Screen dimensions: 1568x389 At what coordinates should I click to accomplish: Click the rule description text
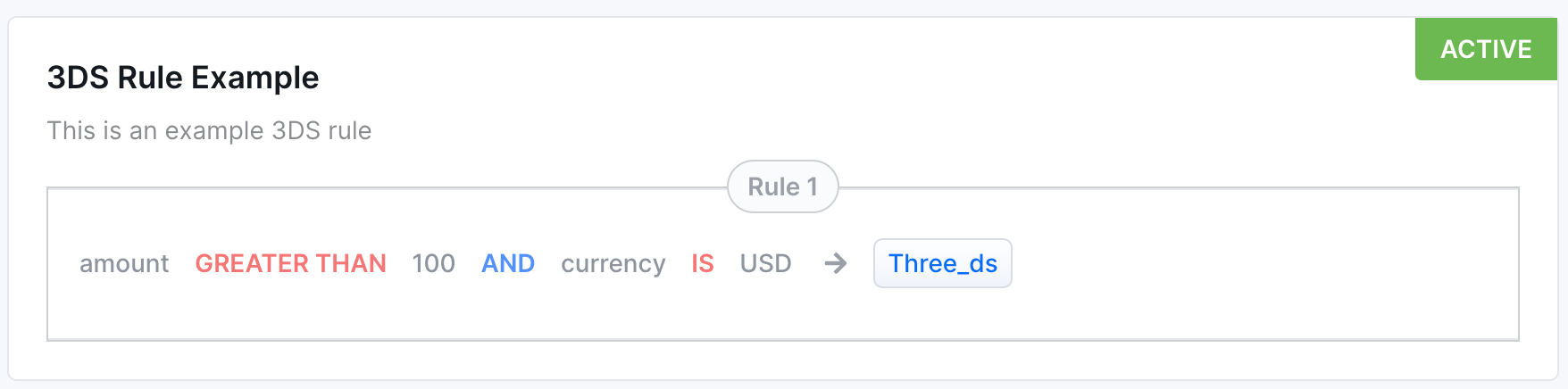click(x=209, y=130)
